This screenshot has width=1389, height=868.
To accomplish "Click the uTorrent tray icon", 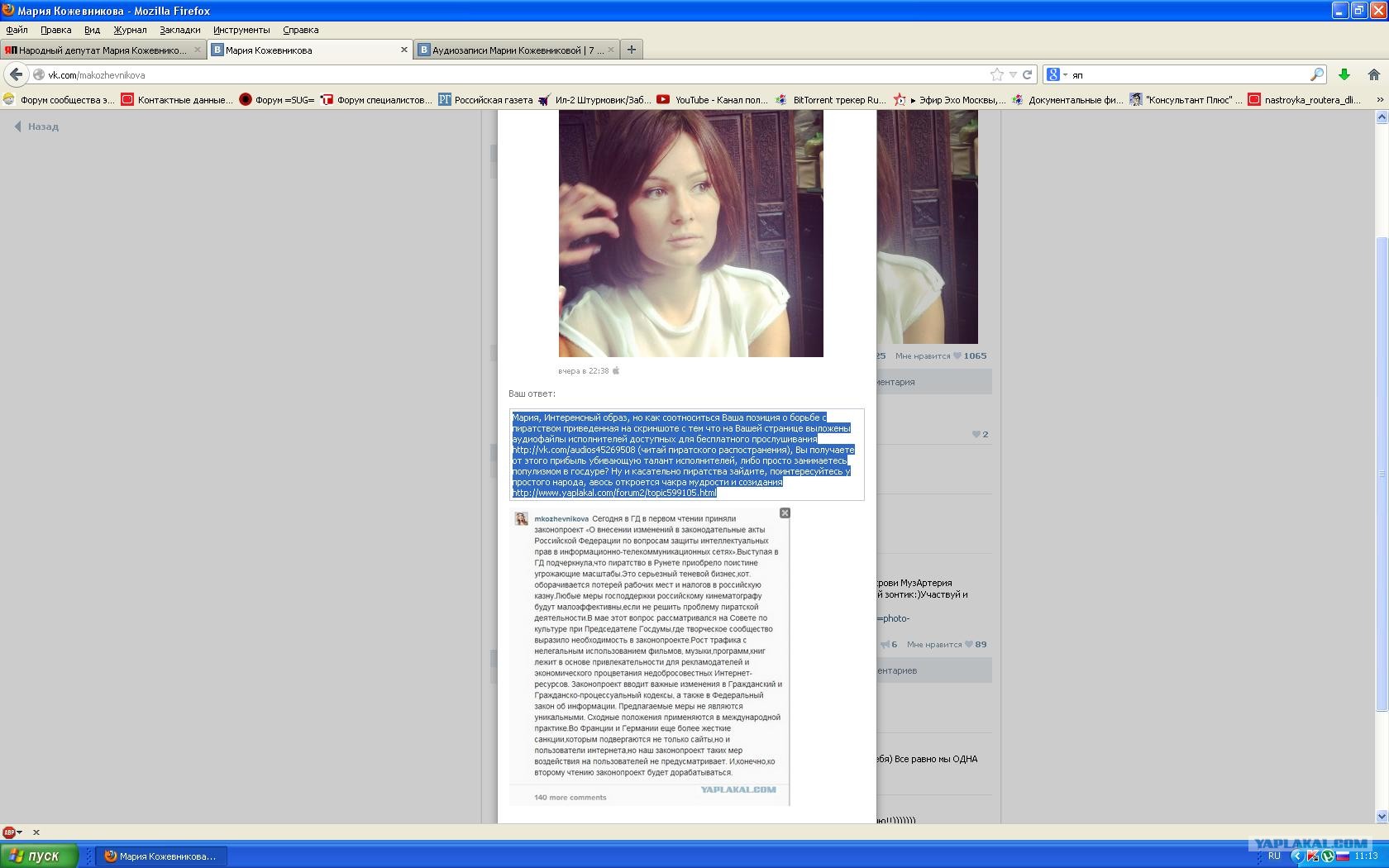I will [1328, 856].
